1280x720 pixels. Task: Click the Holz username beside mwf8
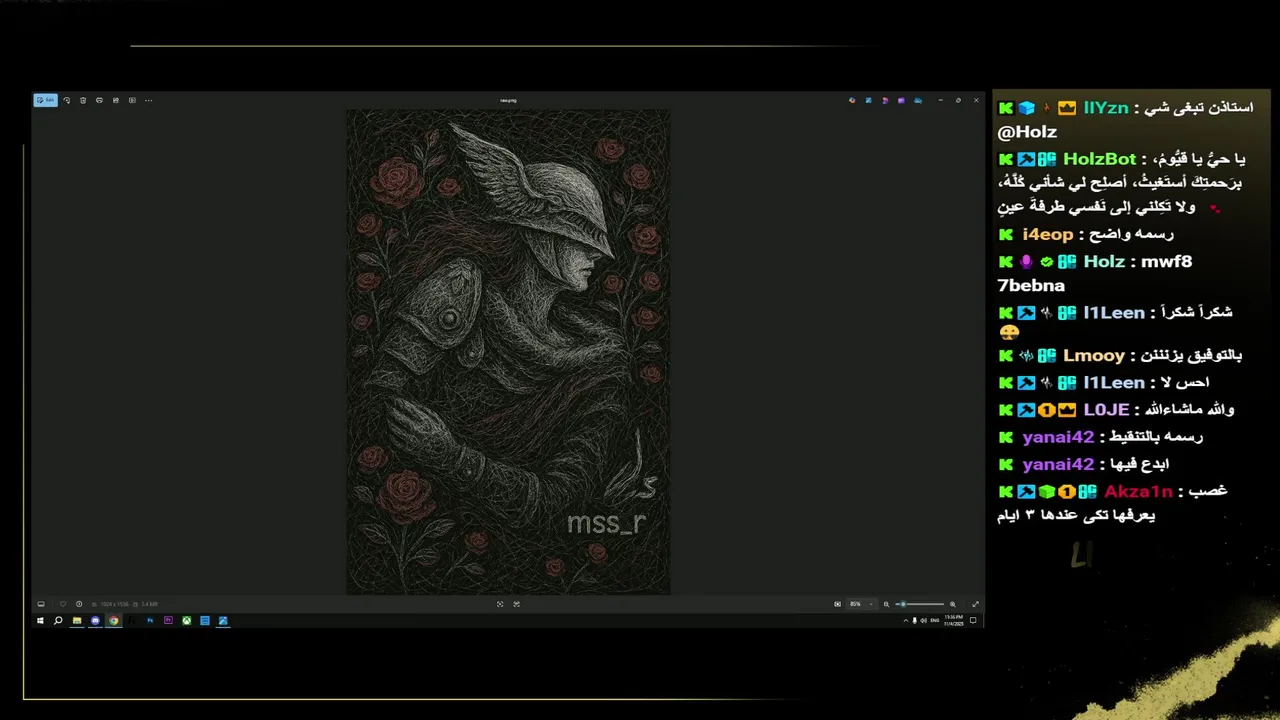point(1104,261)
